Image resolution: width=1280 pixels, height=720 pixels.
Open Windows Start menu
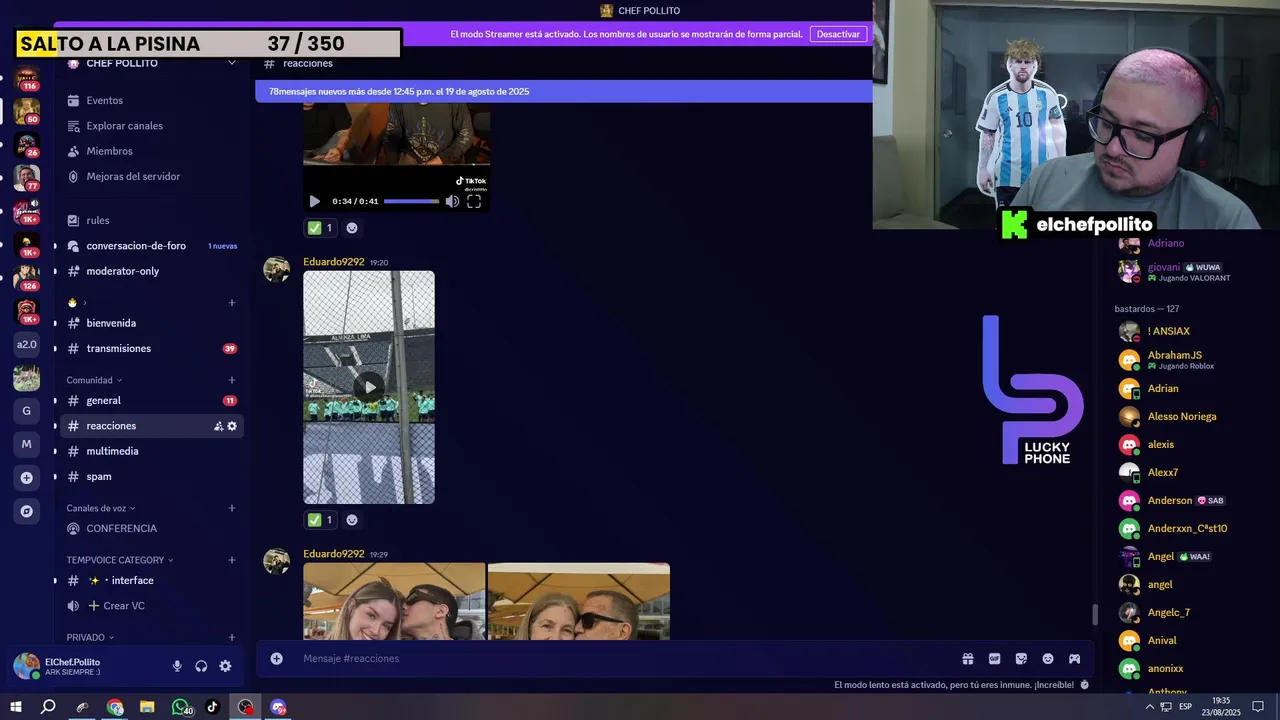16,707
